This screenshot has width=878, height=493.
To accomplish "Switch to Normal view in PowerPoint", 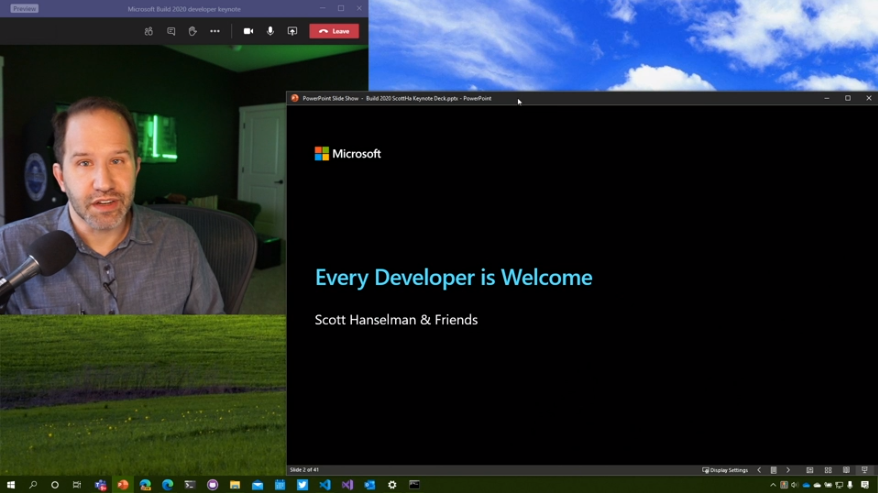I will [x=810, y=470].
